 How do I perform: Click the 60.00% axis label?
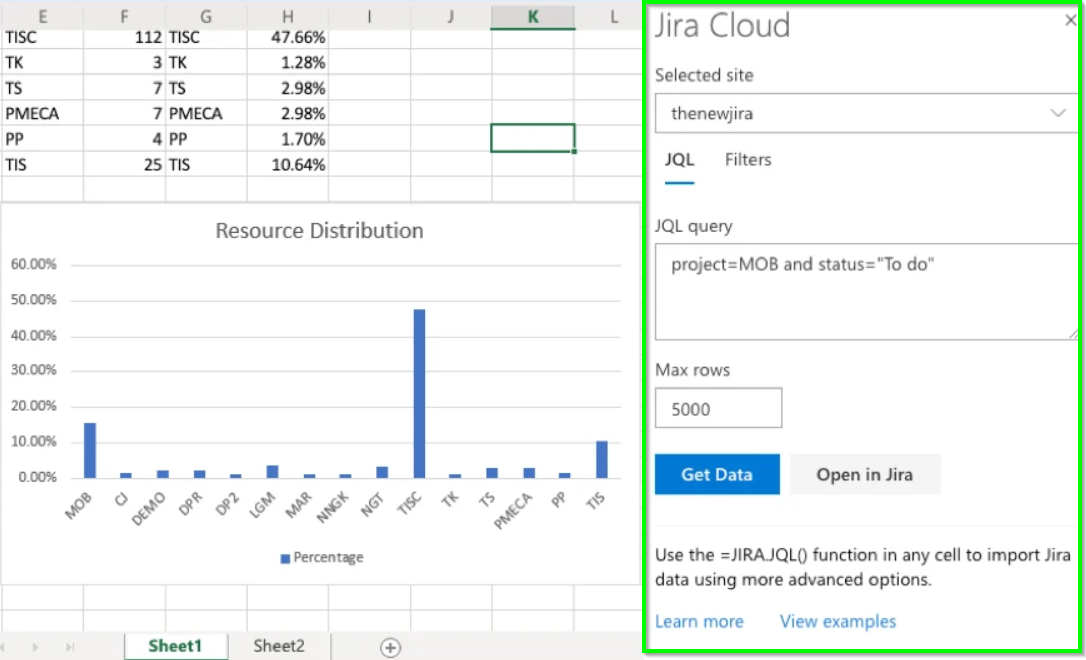pos(33,265)
